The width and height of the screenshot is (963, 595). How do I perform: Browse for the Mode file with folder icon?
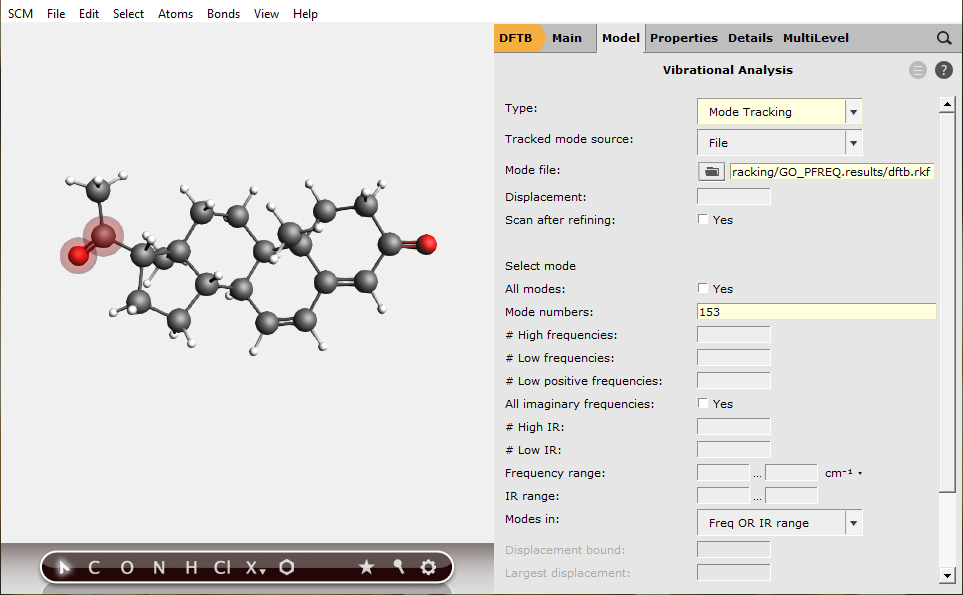[711, 171]
